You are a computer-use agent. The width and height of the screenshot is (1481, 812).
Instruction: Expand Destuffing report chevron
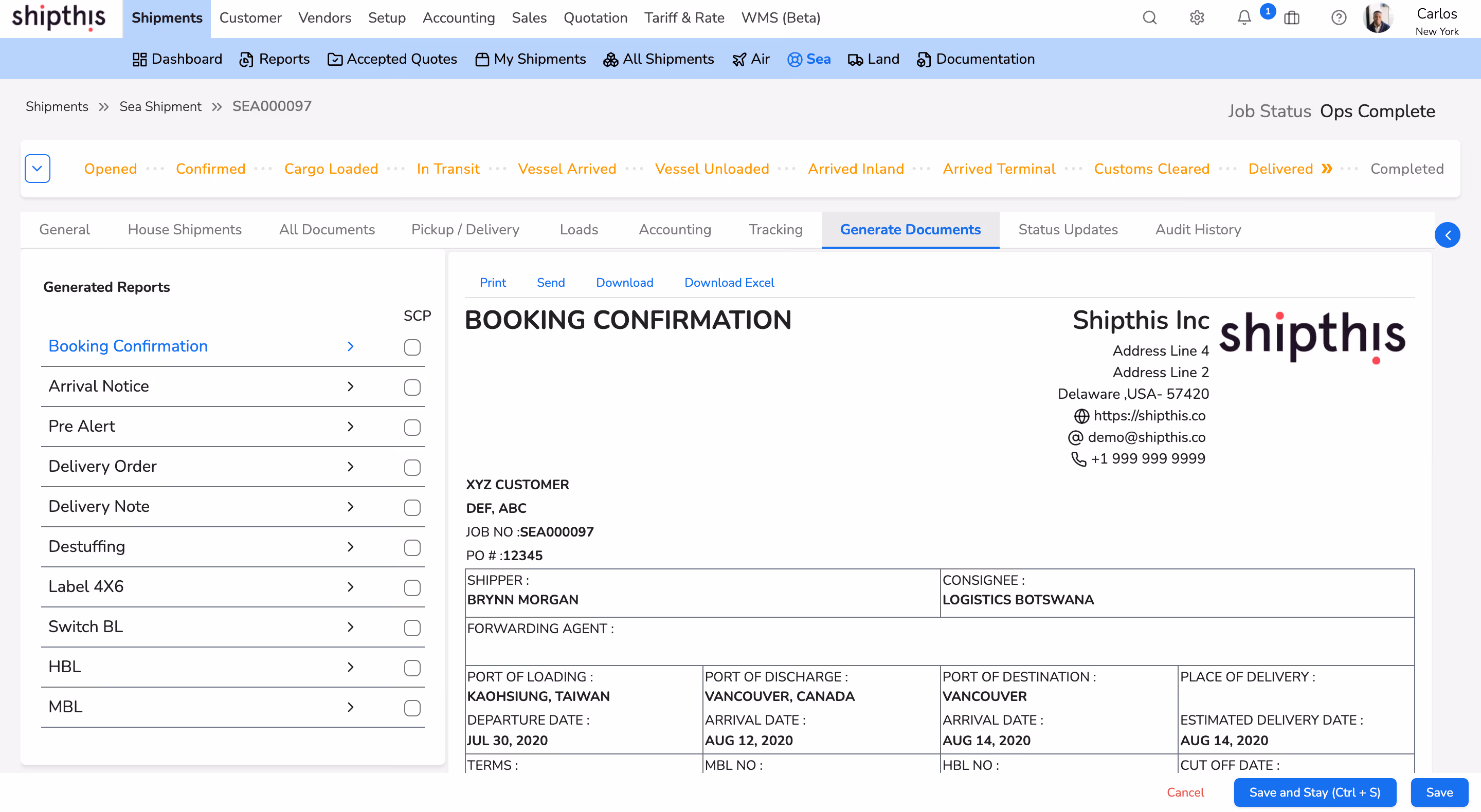coord(351,547)
